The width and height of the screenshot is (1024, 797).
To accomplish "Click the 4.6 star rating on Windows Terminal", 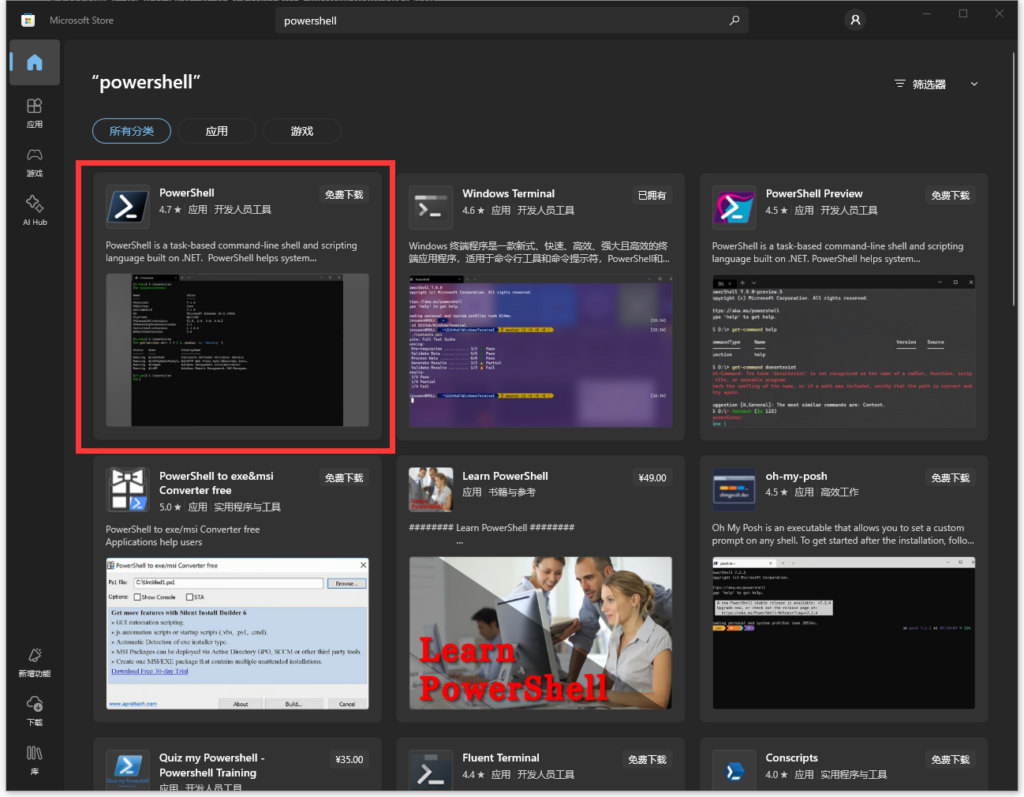I will (473, 210).
